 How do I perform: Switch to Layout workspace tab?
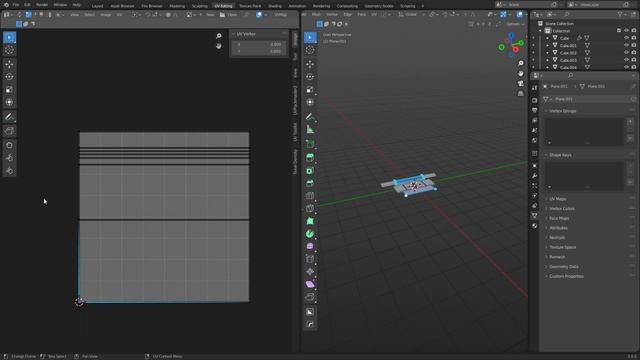pos(98,6)
